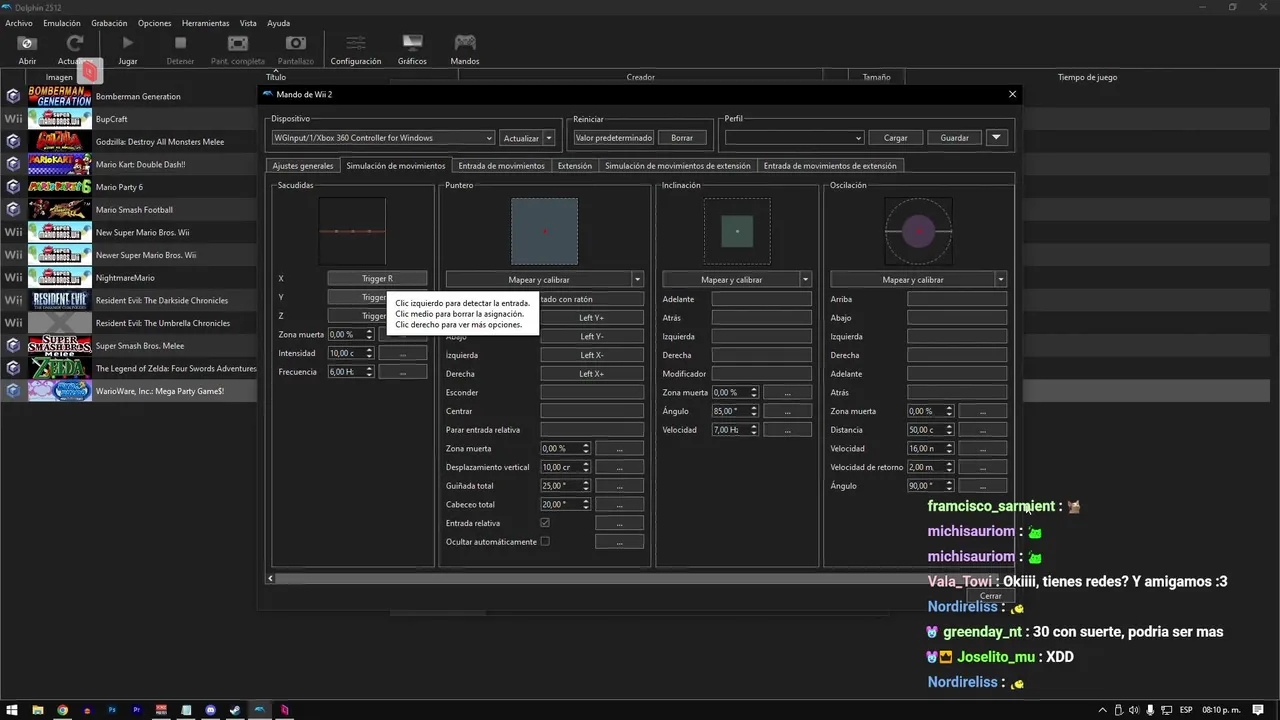Click the Valor predeterminado button

point(614,138)
